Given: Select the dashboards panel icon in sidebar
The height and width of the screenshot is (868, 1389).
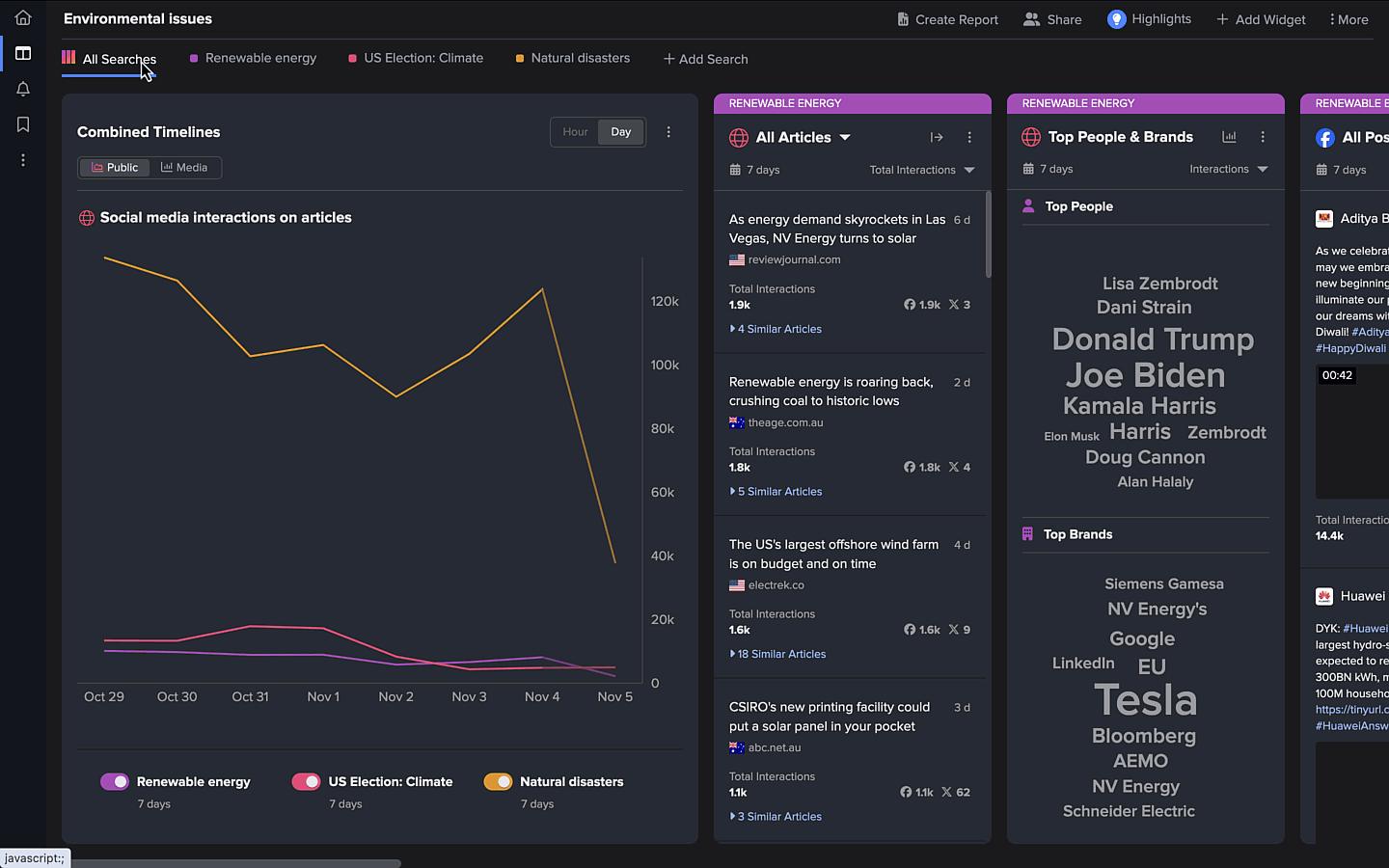Looking at the screenshot, I should tap(22, 53).
